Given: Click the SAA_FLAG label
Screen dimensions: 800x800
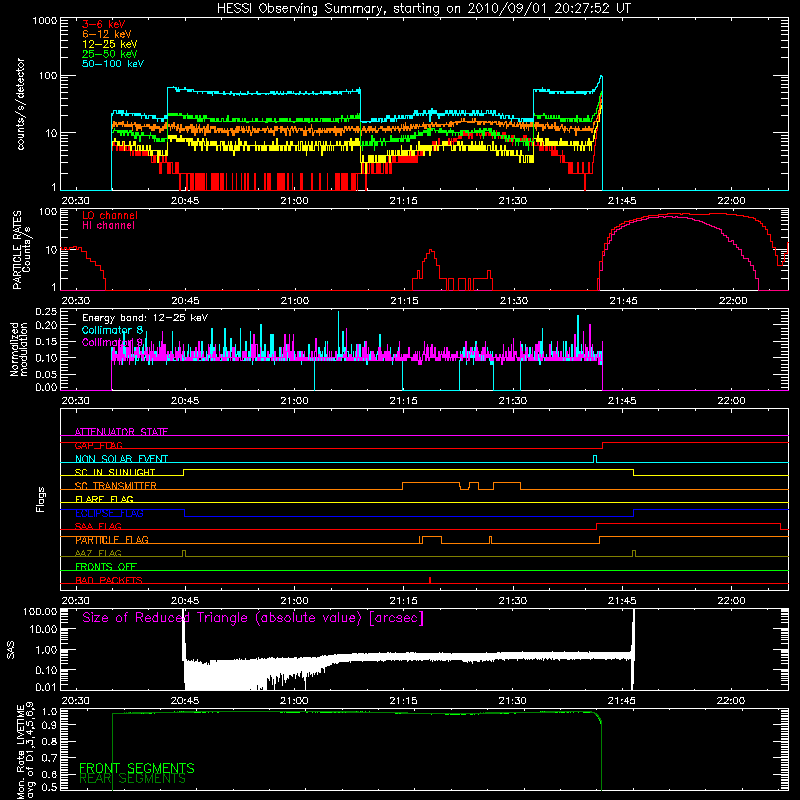Looking at the screenshot, I should (x=98, y=526).
